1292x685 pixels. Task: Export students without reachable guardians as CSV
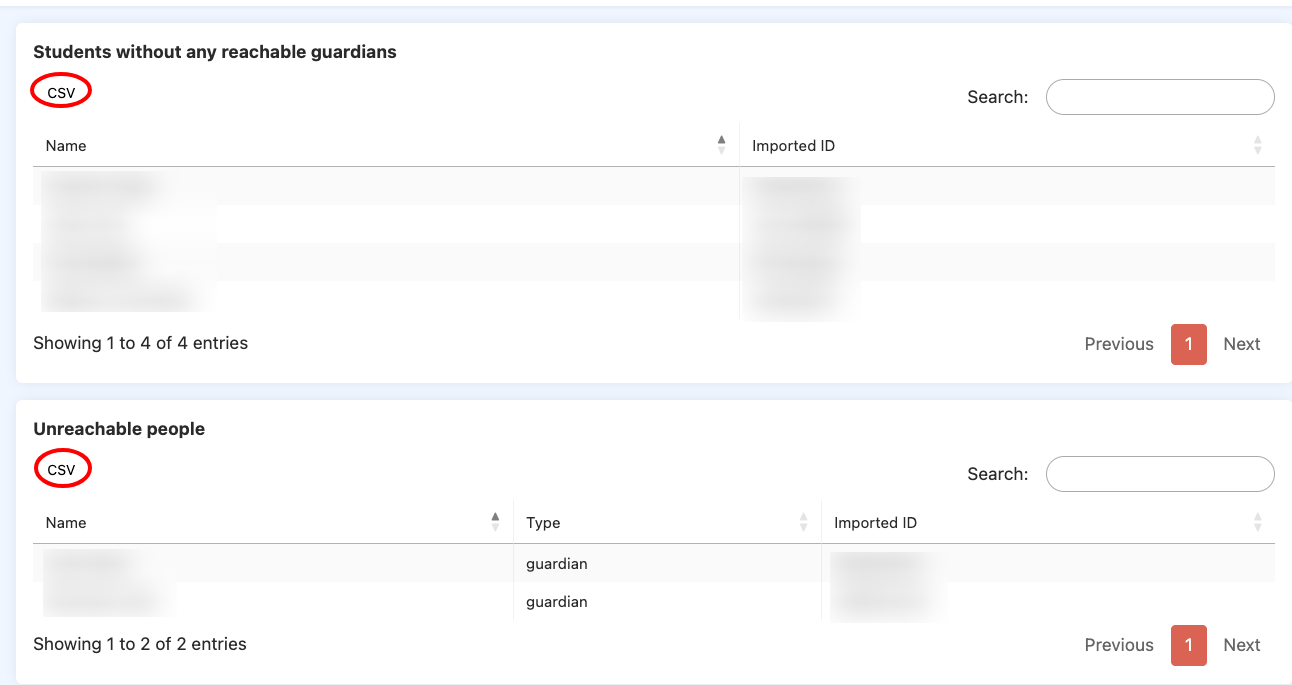coord(60,91)
